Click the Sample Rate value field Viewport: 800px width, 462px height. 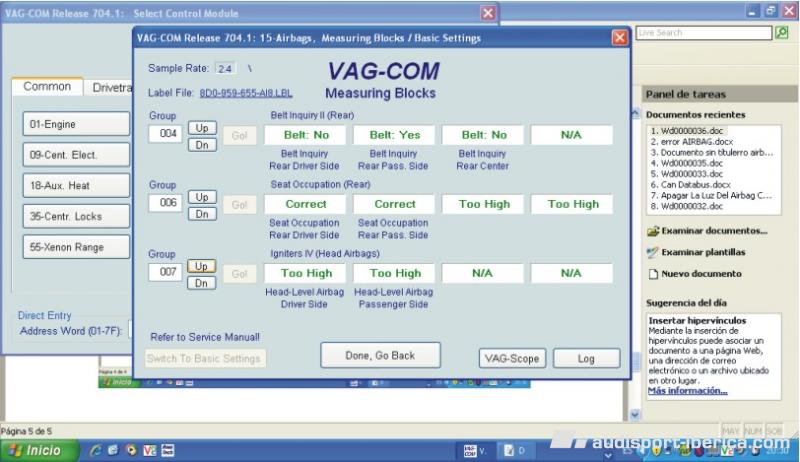(225, 68)
